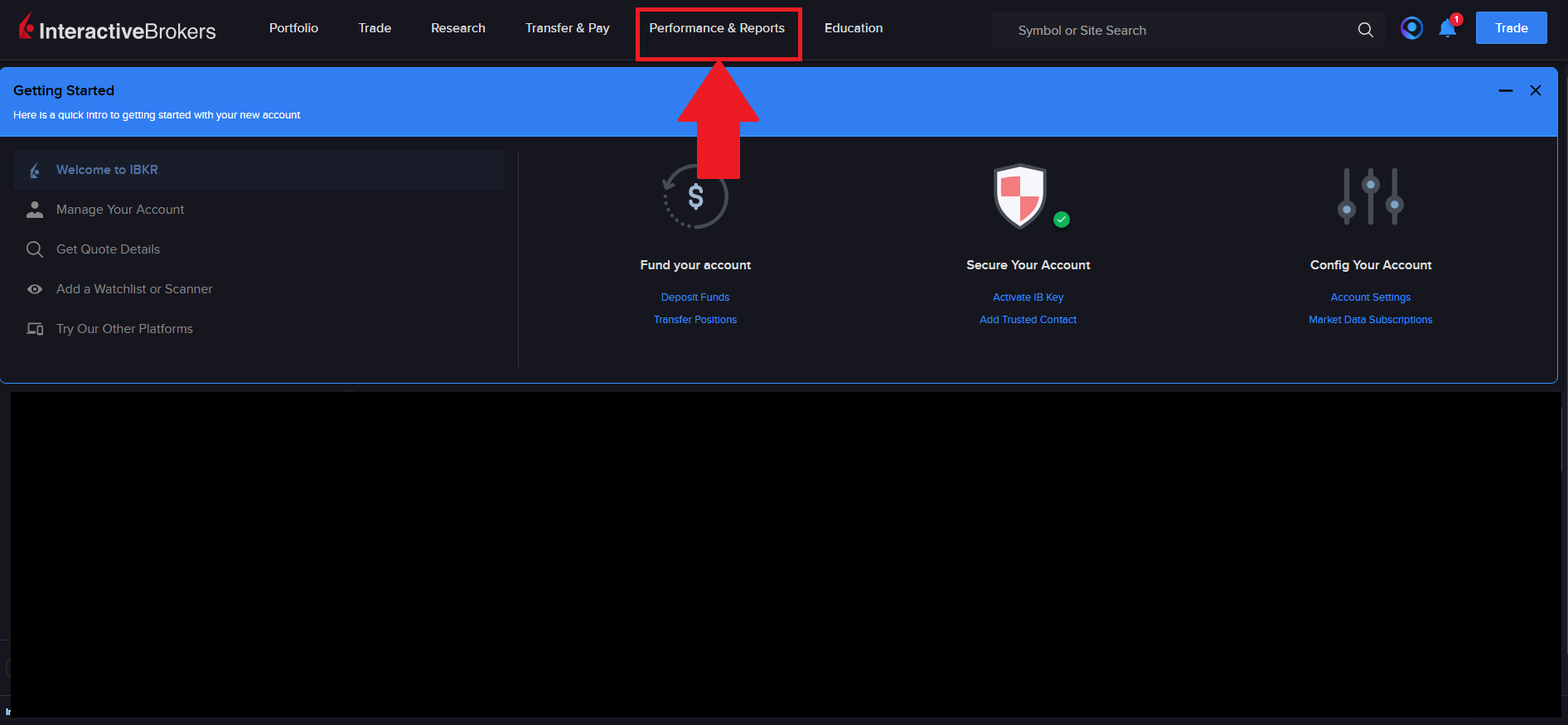Close the Getting Started panel
Image resolution: width=1568 pixels, height=725 pixels.
[x=1536, y=90]
